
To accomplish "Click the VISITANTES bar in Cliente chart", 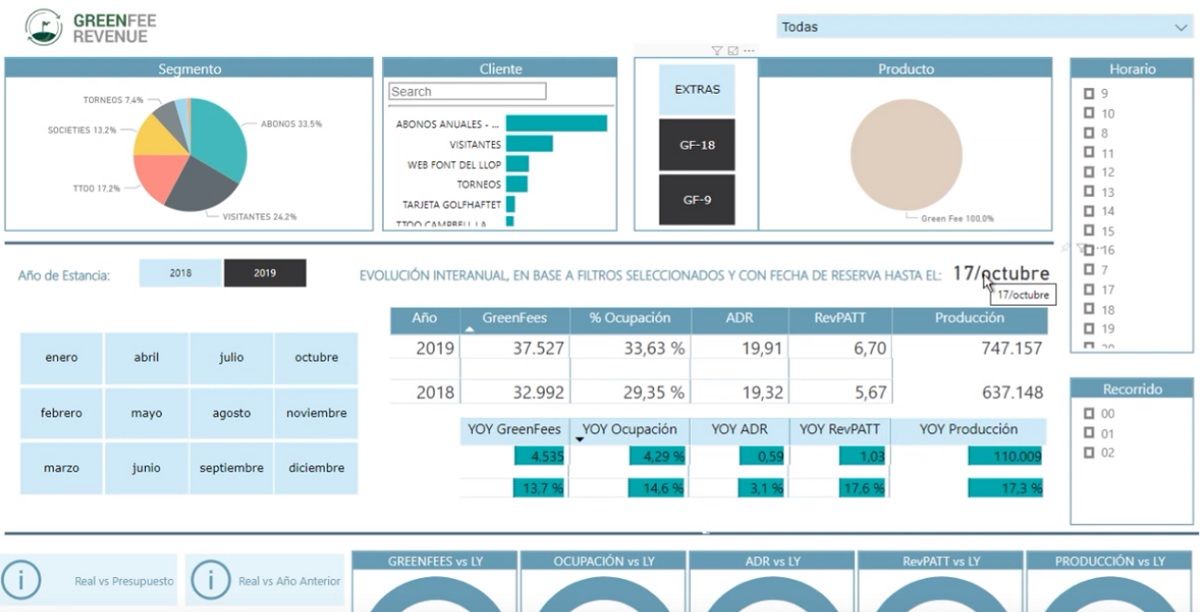I will 529,144.
